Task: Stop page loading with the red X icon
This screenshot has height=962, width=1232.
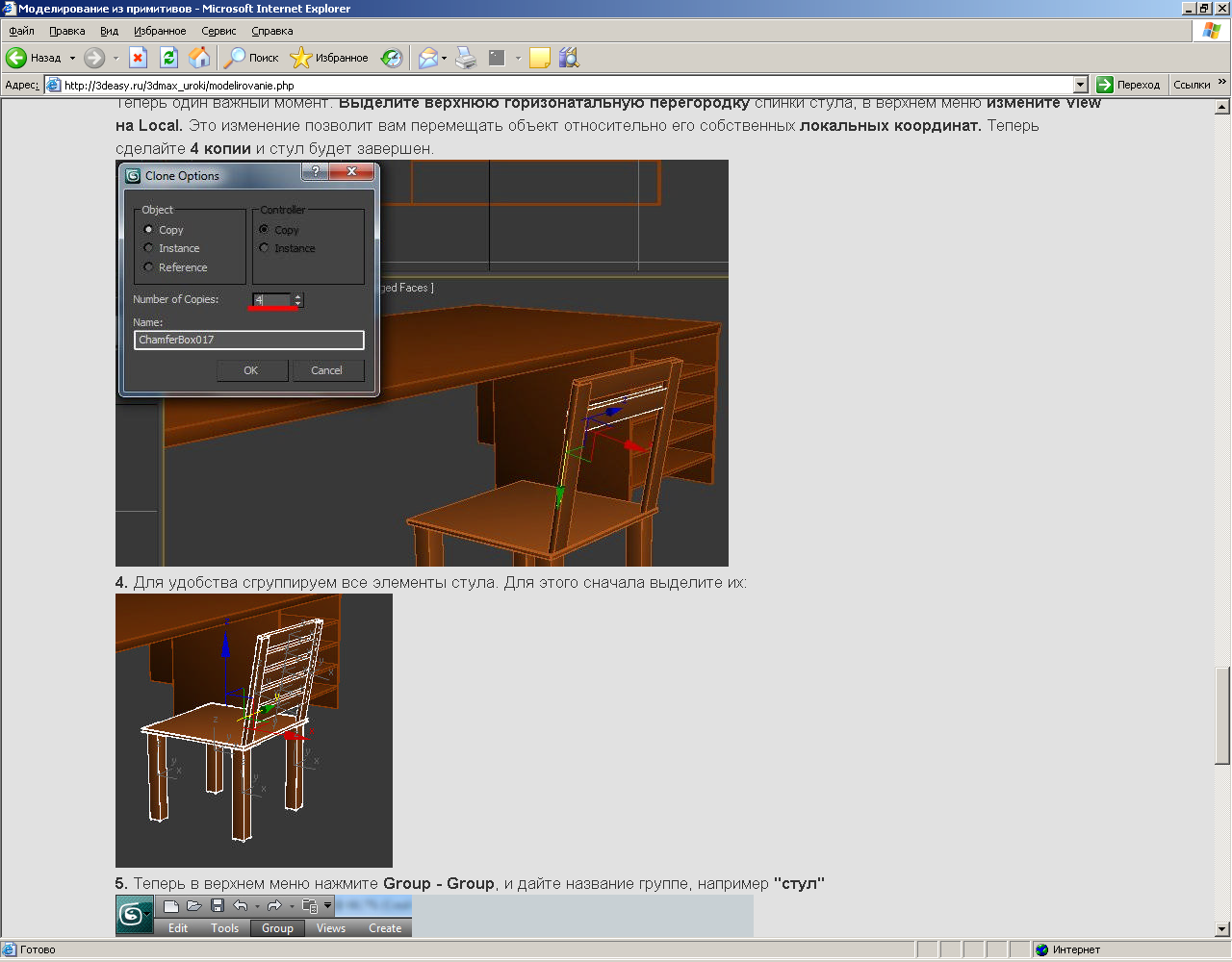Action: pyautogui.click(x=138, y=58)
